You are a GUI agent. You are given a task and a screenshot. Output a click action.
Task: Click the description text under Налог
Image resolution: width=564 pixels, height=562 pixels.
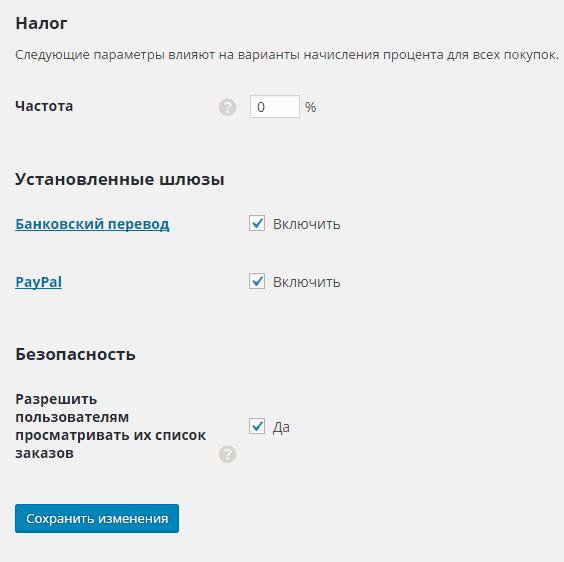tap(287, 55)
